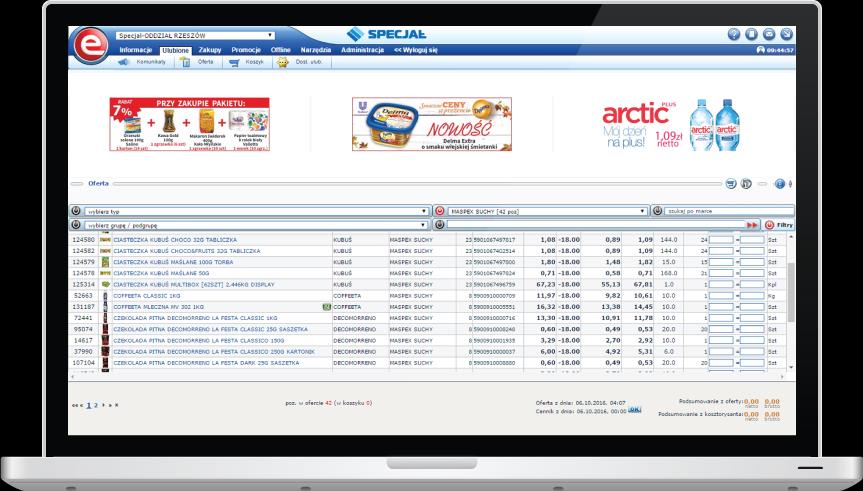Screen dimensions: 863x491
Task: Click the round icon beside the Oferta bar basket
Action: click(746, 184)
